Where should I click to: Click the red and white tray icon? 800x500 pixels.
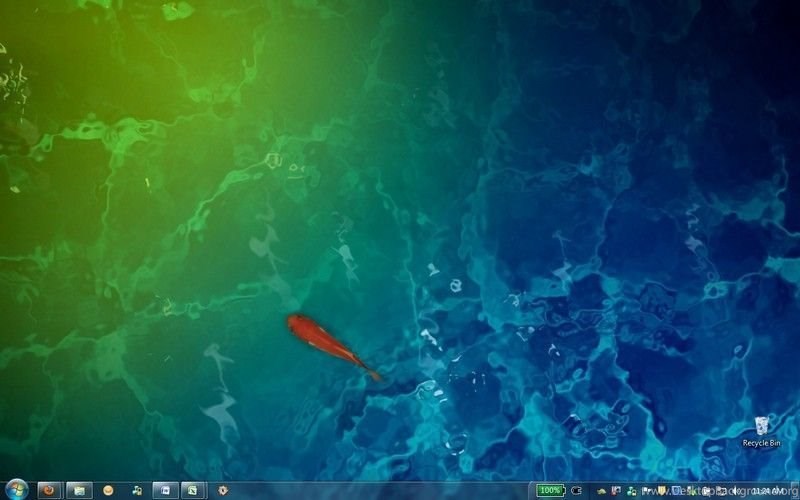pos(614,491)
